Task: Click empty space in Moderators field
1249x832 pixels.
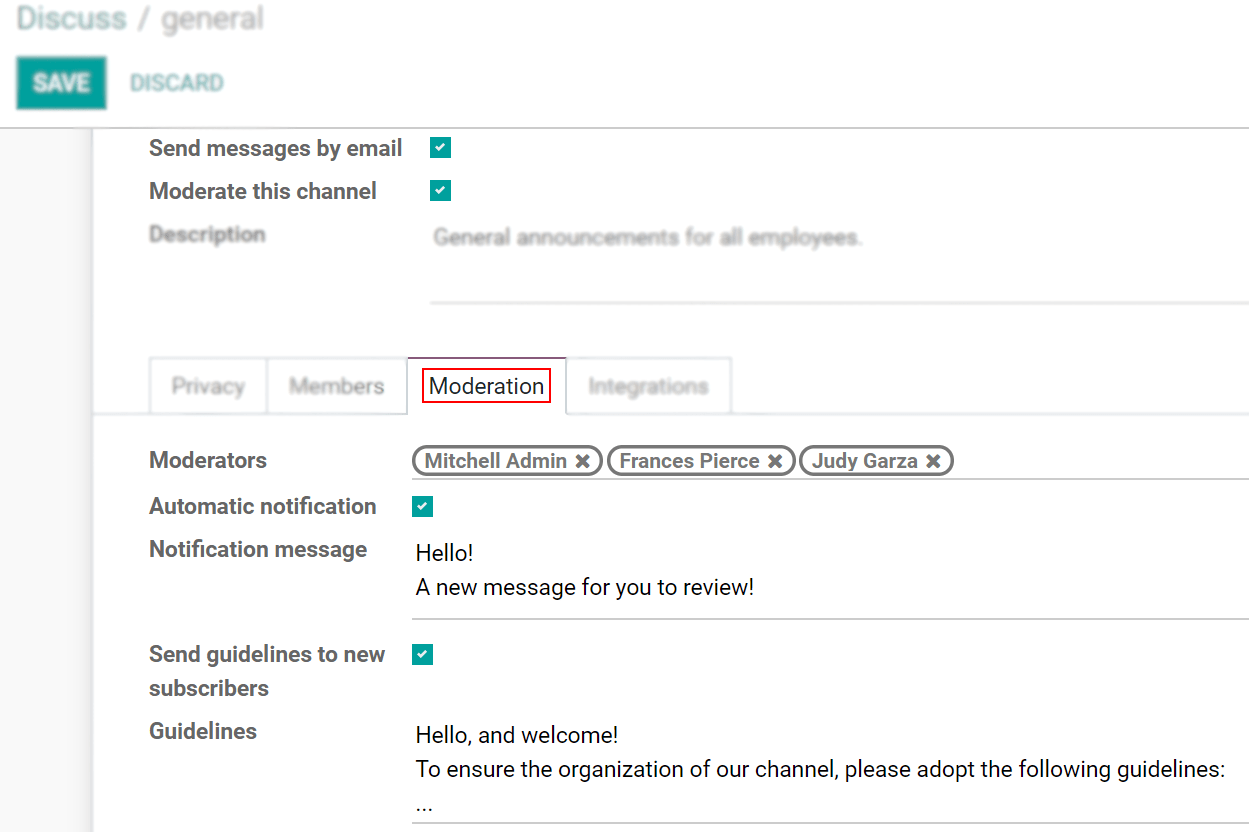Action: (1100, 461)
